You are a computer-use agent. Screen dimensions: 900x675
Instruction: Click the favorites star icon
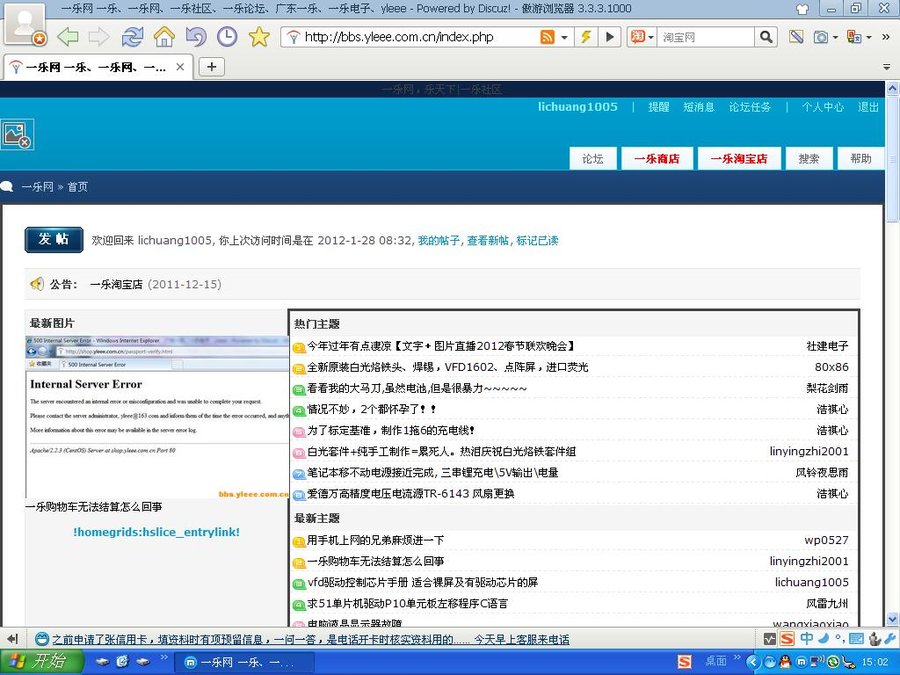259,37
